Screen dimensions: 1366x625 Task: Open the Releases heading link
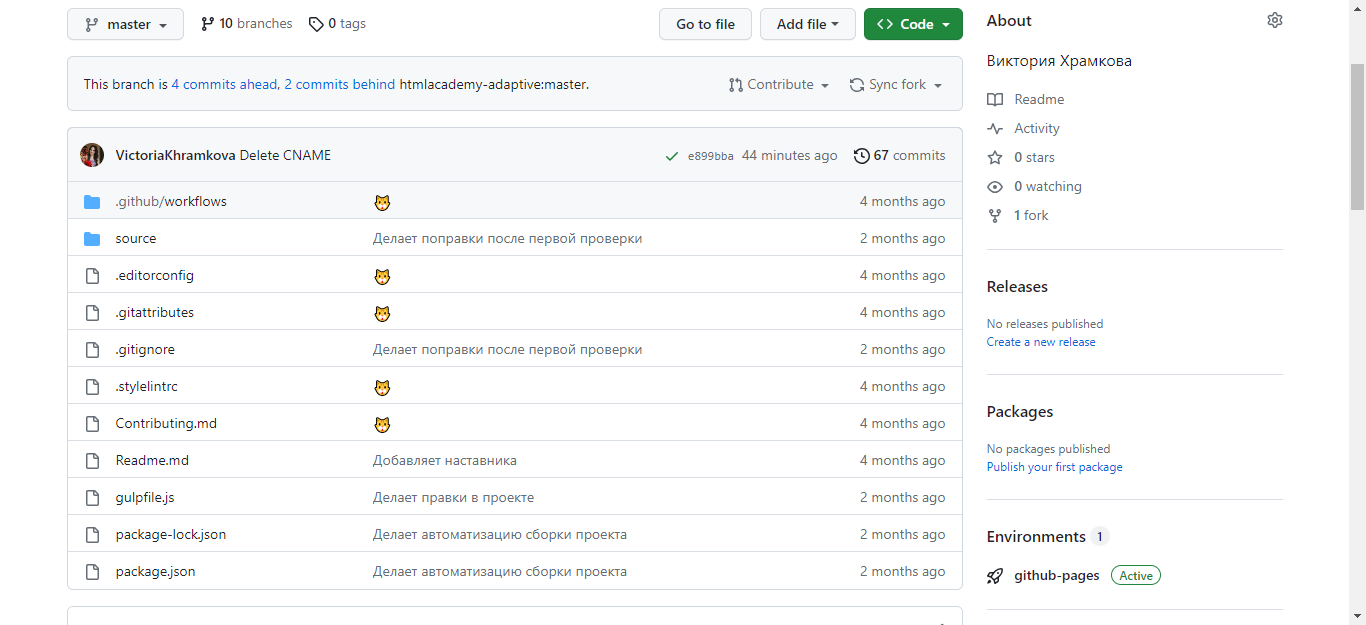click(x=1017, y=287)
